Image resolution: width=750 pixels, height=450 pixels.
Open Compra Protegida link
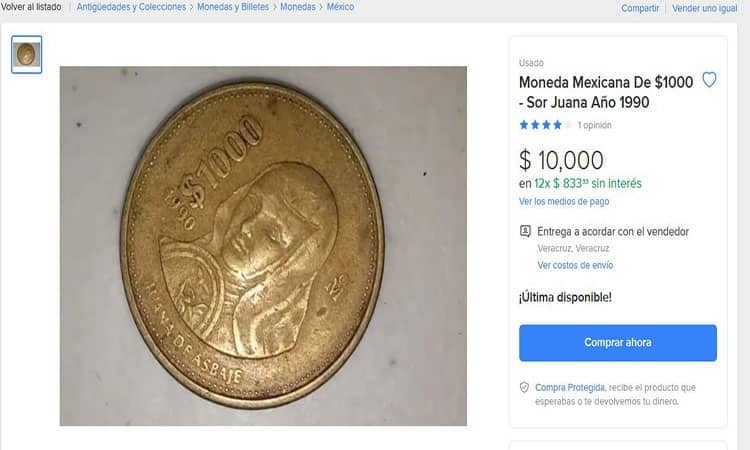(570, 387)
